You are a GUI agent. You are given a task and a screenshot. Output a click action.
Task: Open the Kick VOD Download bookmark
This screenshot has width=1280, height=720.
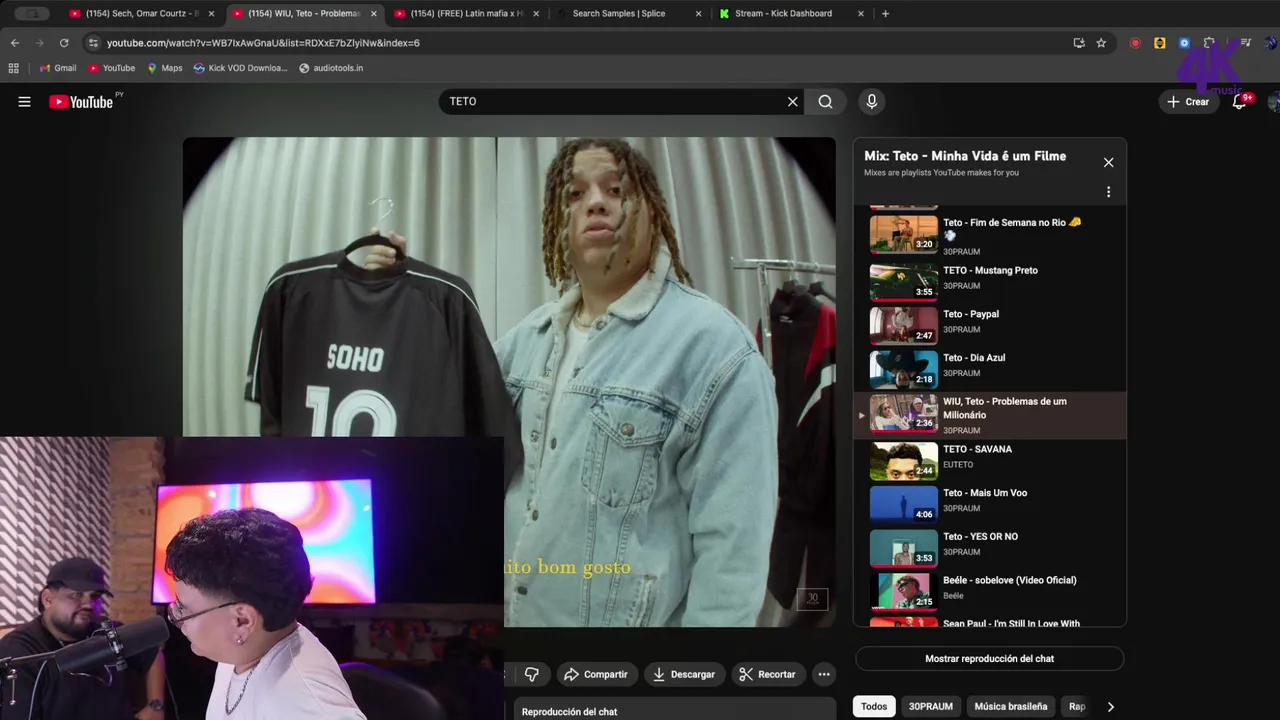(241, 68)
